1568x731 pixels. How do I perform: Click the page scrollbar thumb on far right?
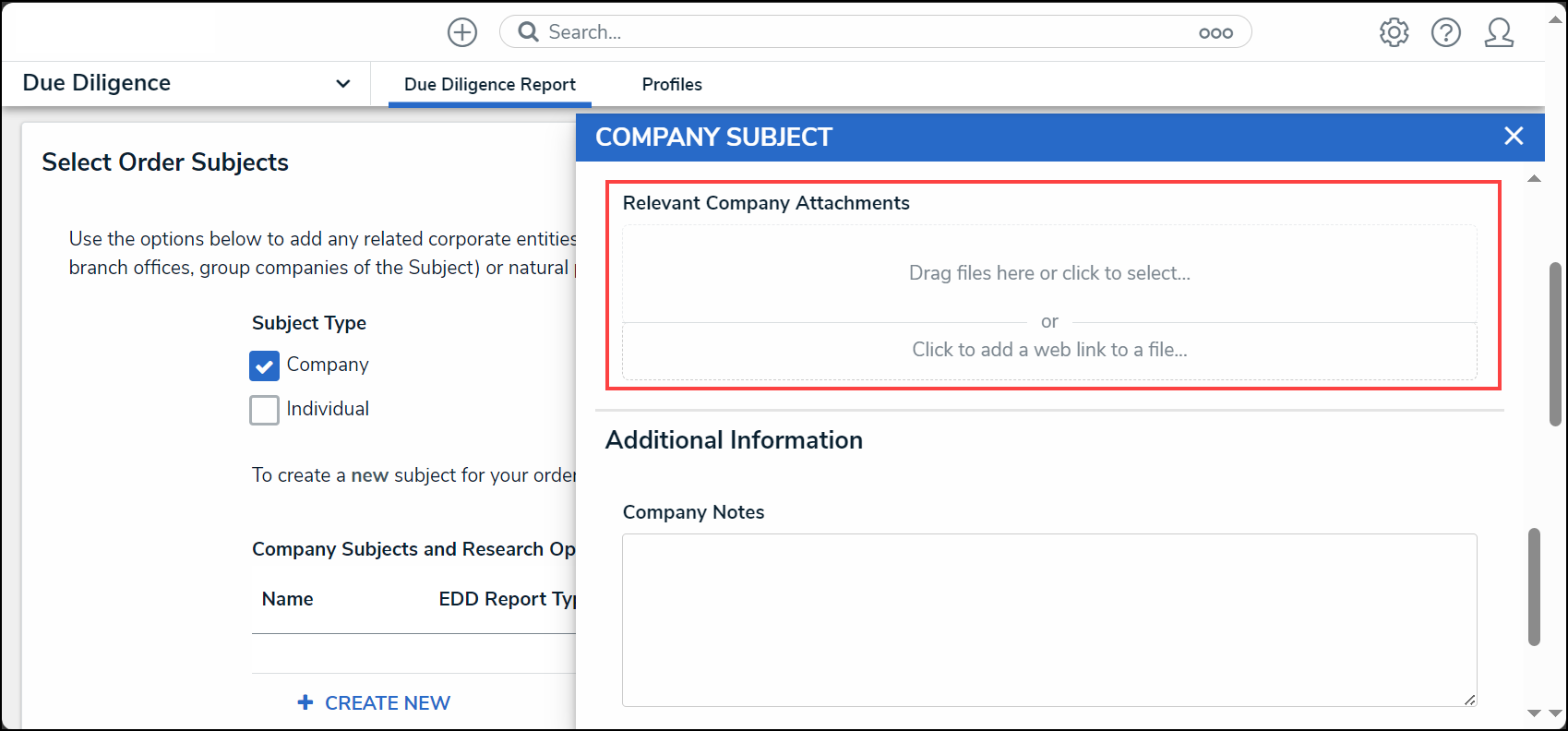coord(1555,343)
